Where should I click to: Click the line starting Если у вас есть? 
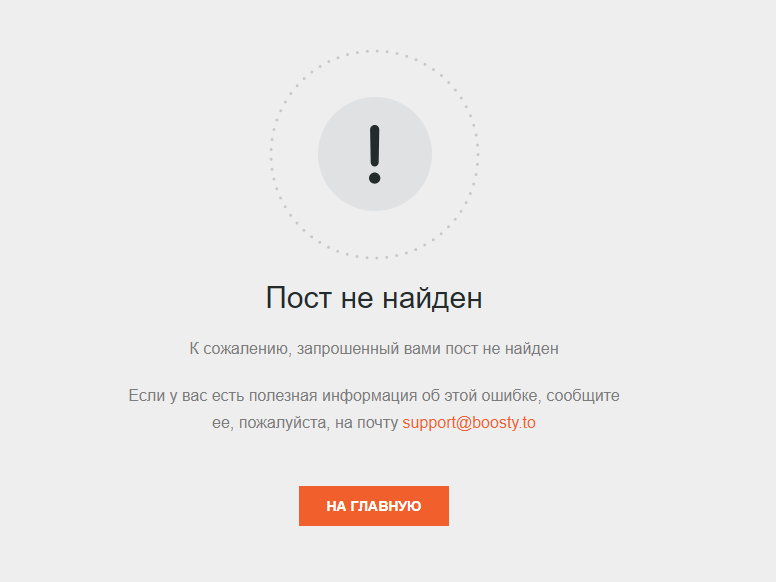pyautogui.click(x=374, y=395)
